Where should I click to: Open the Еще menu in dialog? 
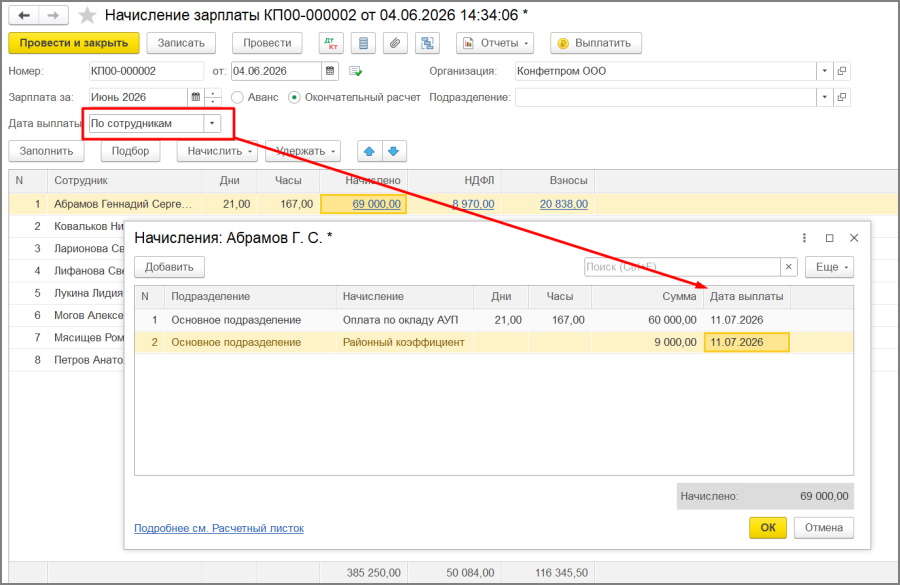[829, 267]
